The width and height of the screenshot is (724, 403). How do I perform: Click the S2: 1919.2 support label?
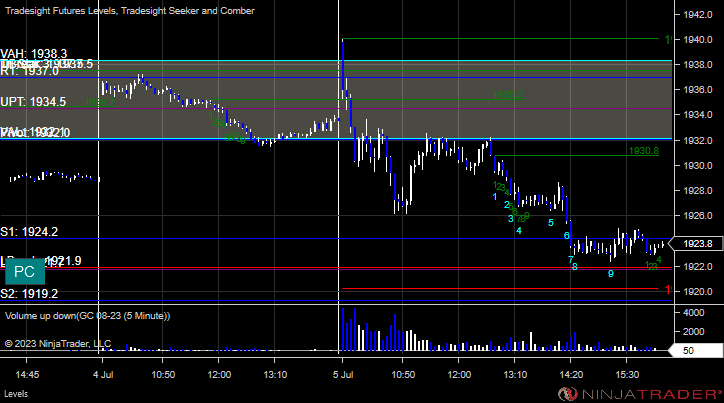[29, 294]
